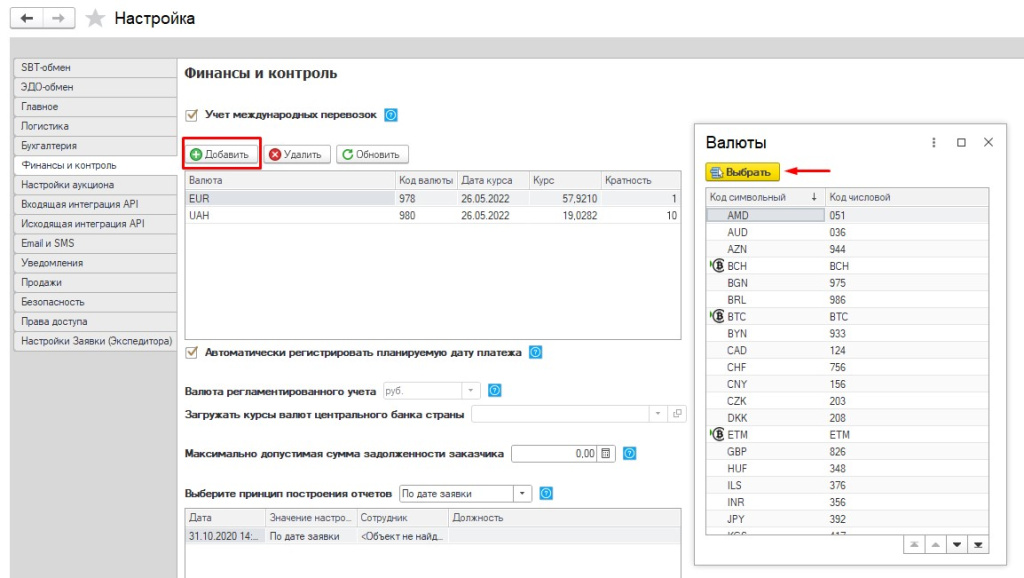Open help icon next to Автоматически регистрировать планируемую дату
The width and height of the screenshot is (1024, 578).
(x=536, y=352)
